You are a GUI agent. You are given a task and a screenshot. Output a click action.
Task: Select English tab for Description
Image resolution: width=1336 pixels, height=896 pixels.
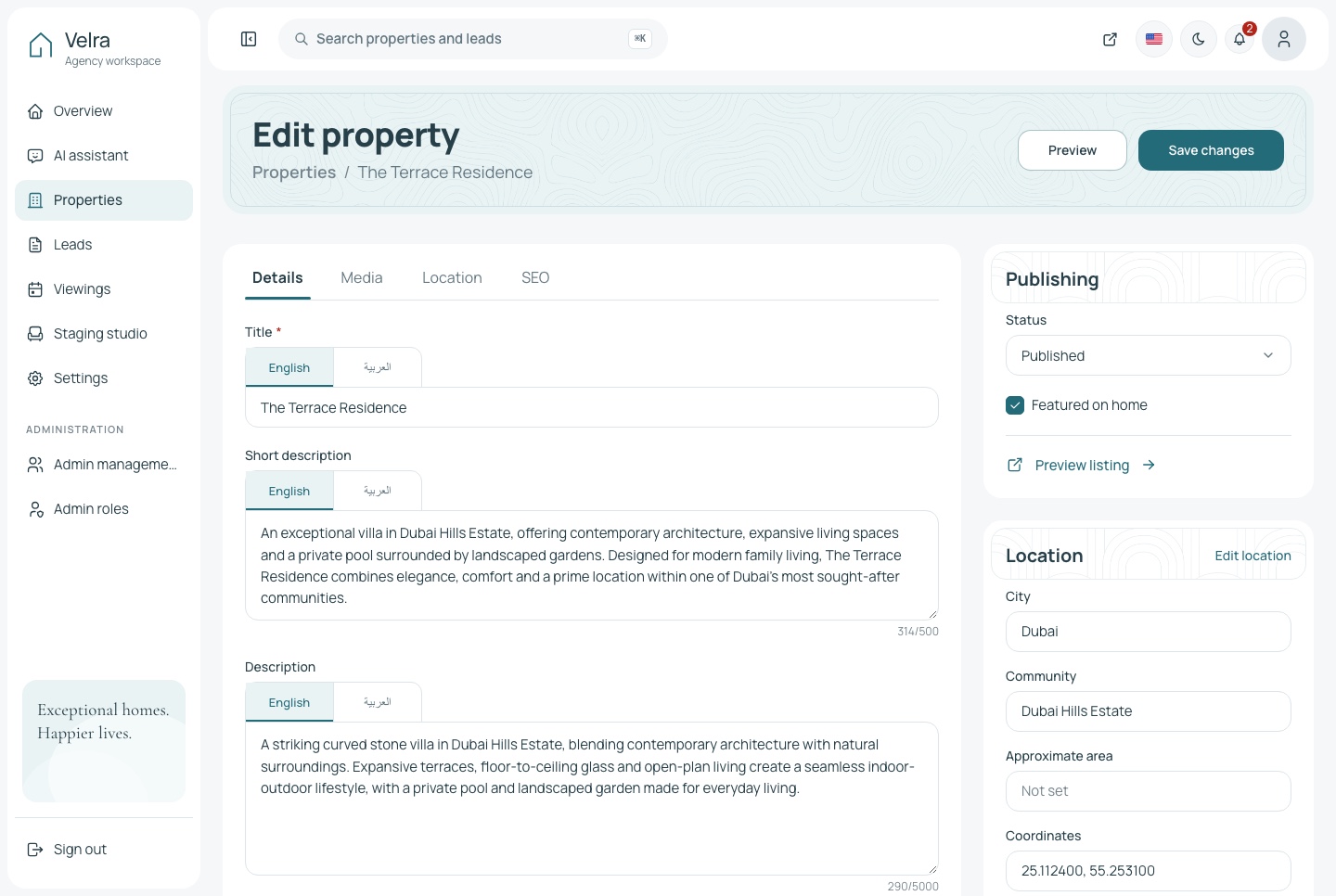pyautogui.click(x=289, y=702)
